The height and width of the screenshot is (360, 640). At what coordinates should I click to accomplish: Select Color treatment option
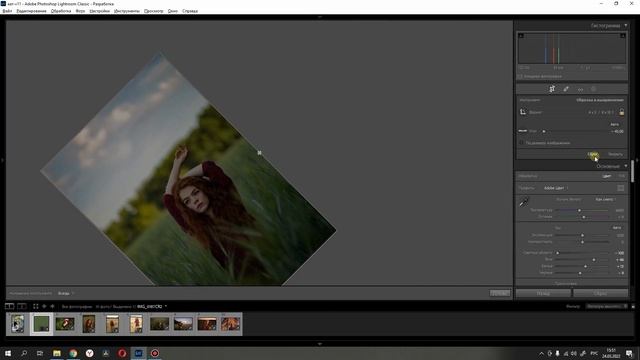[607, 176]
